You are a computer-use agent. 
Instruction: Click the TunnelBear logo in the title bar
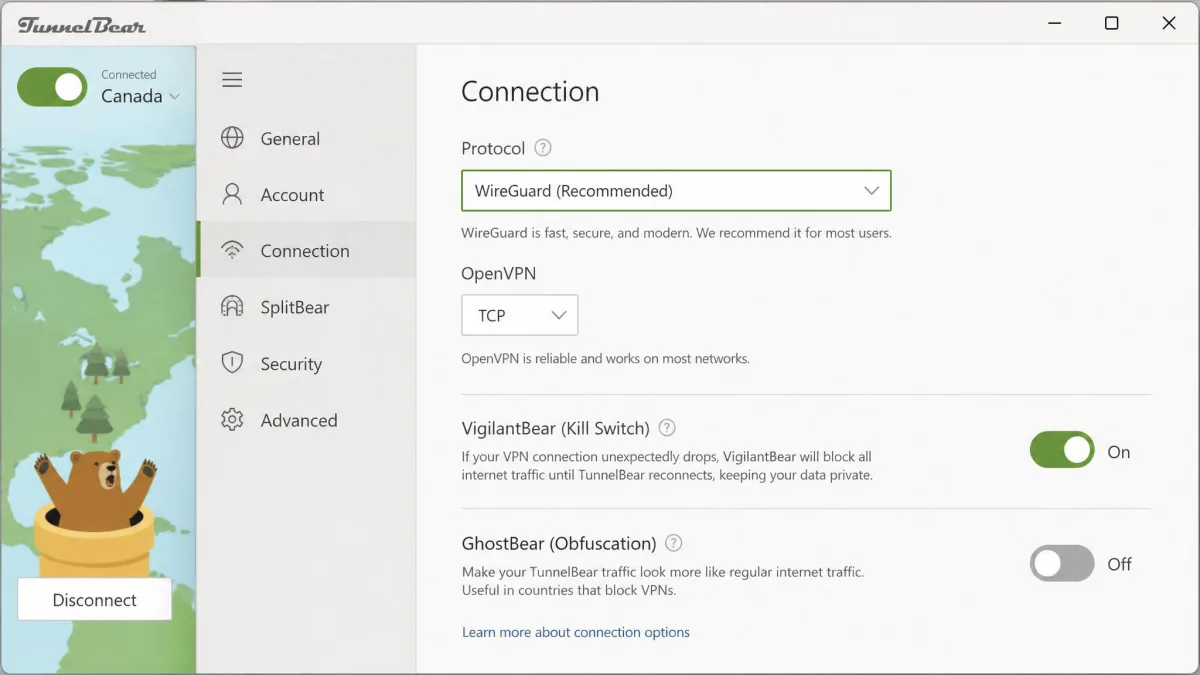pyautogui.click(x=82, y=24)
